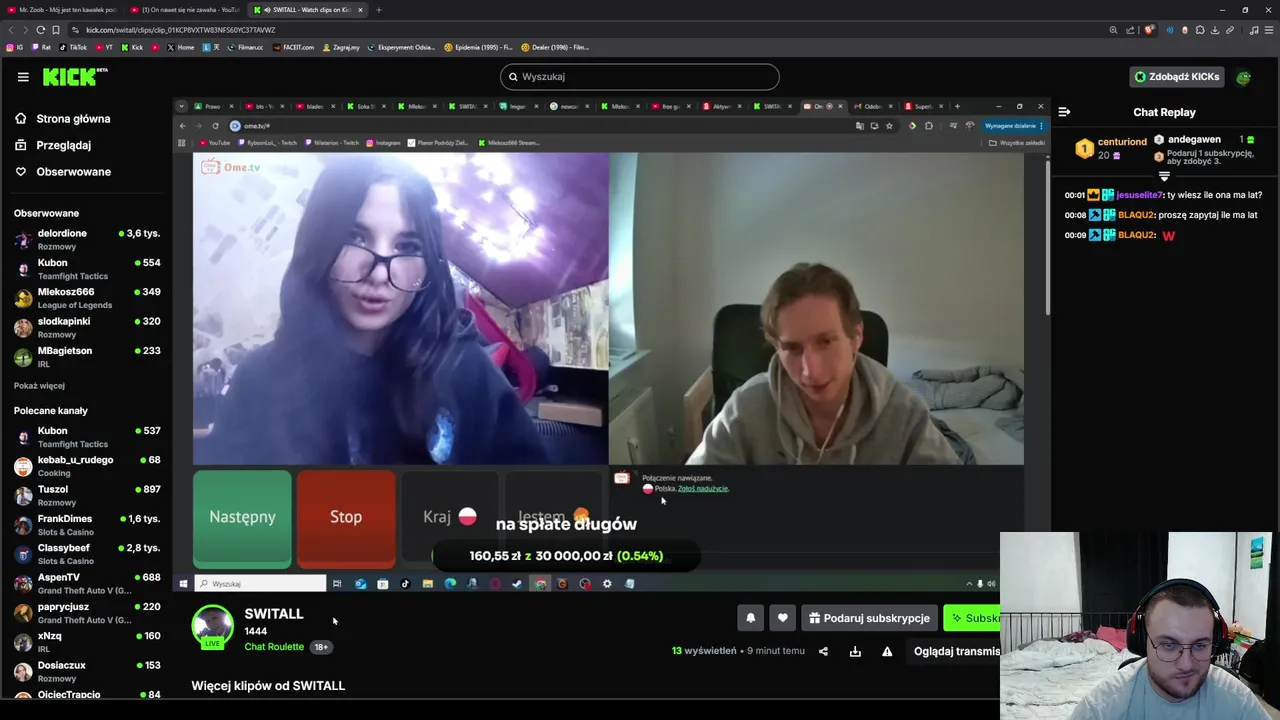Click the notification bell button
Viewport: 1280px width, 720px height.
tap(750, 618)
